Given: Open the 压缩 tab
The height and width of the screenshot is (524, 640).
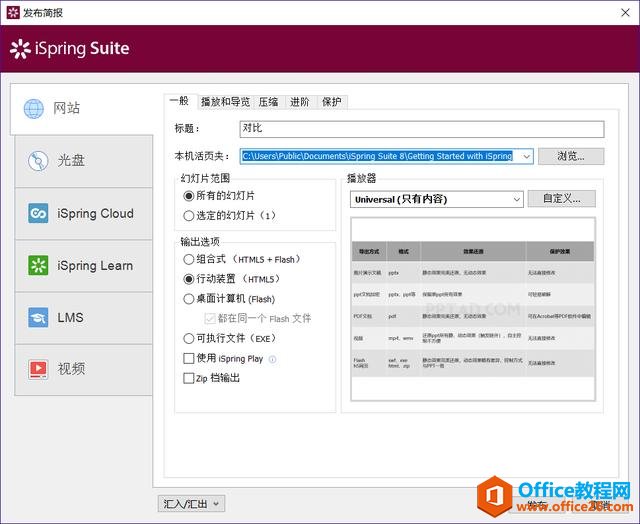Looking at the screenshot, I should click(268, 102).
